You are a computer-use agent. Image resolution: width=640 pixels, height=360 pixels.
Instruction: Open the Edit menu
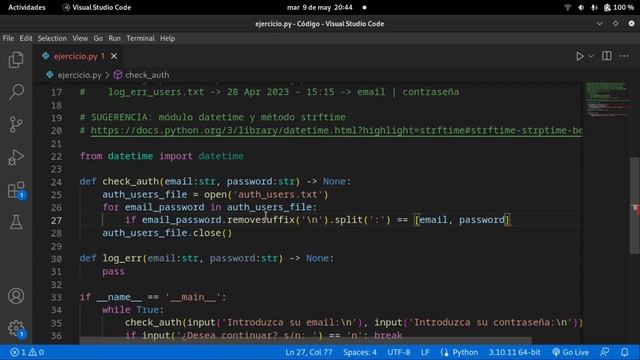26,38
